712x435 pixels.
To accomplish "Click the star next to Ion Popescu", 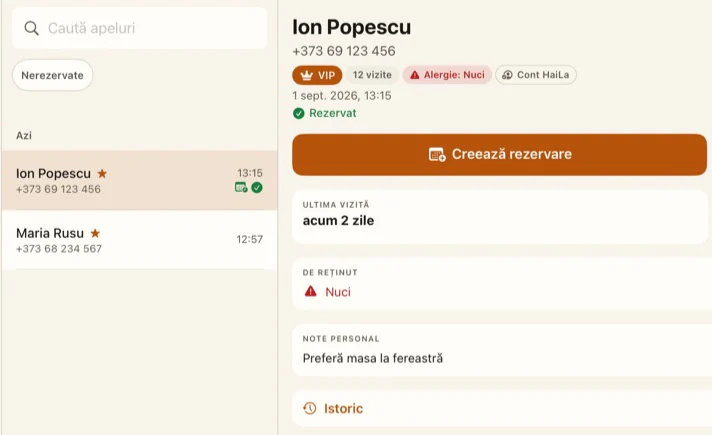I will point(102,173).
